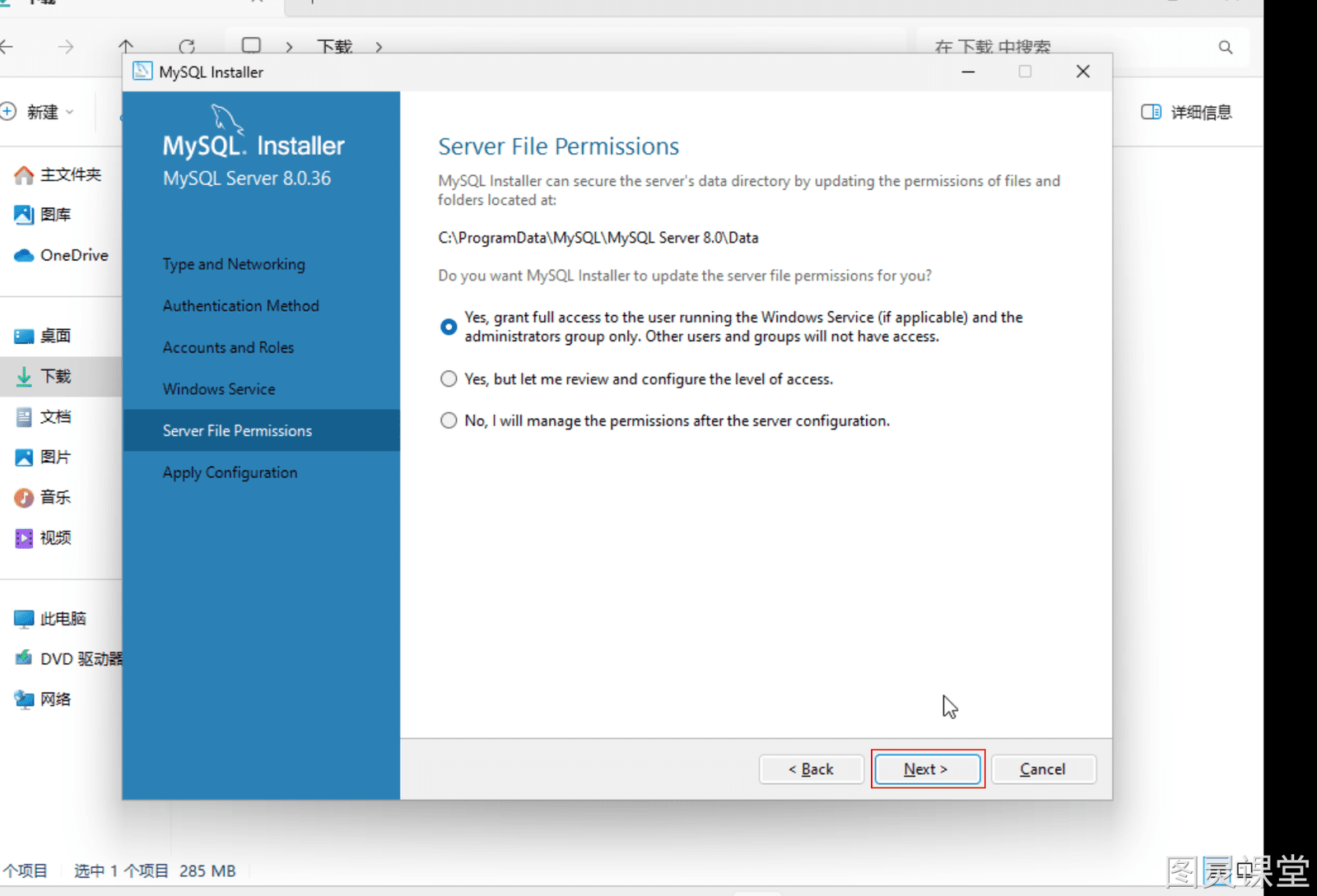1317x896 pixels.
Task: Open This PC (此电脑) icon in Explorer
Action: click(24, 619)
